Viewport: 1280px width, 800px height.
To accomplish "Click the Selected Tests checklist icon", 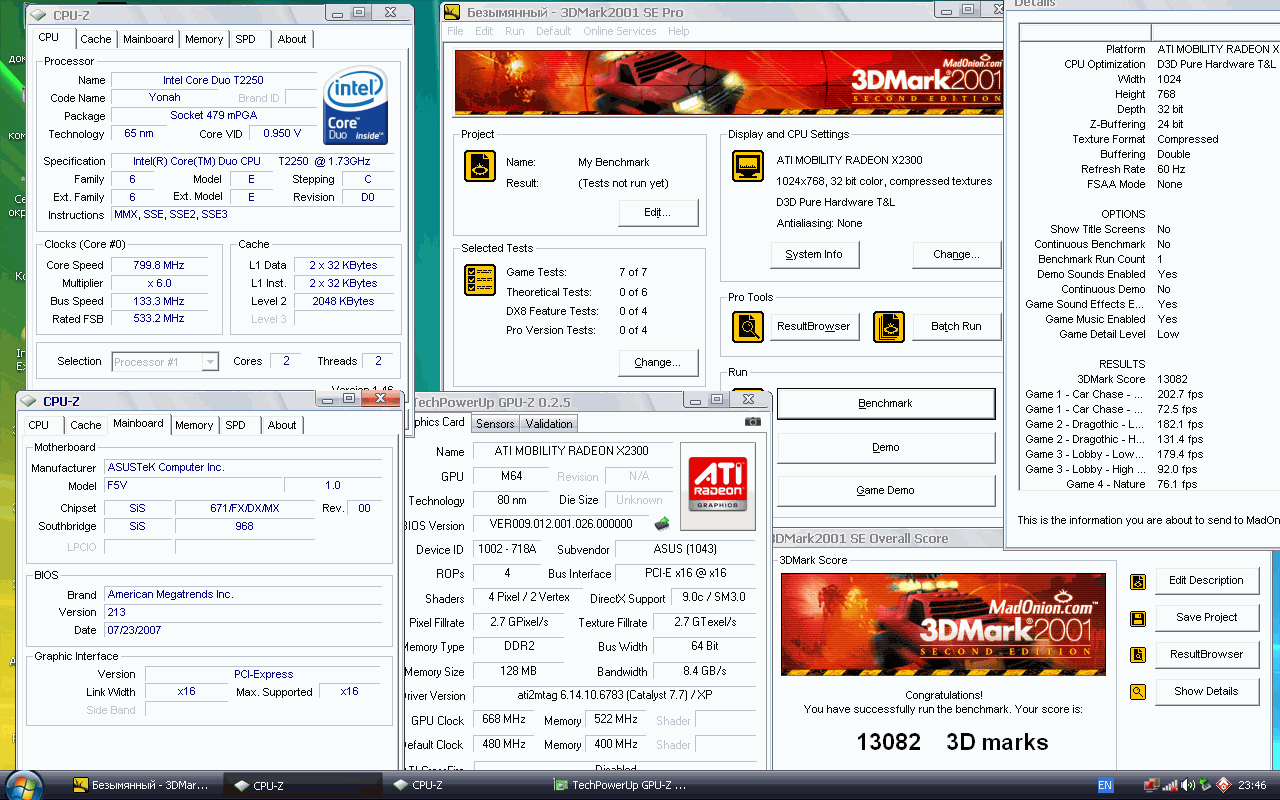I will pyautogui.click(x=480, y=280).
